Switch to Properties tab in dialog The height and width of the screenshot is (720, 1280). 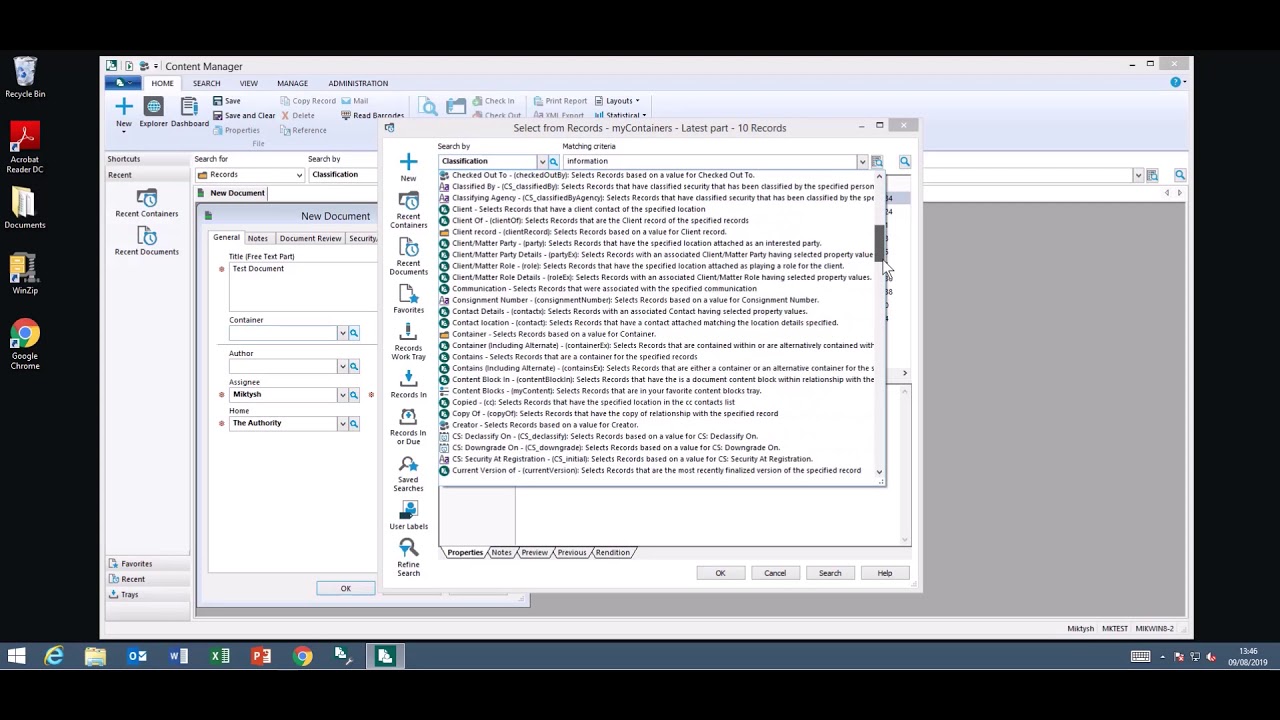coord(465,552)
